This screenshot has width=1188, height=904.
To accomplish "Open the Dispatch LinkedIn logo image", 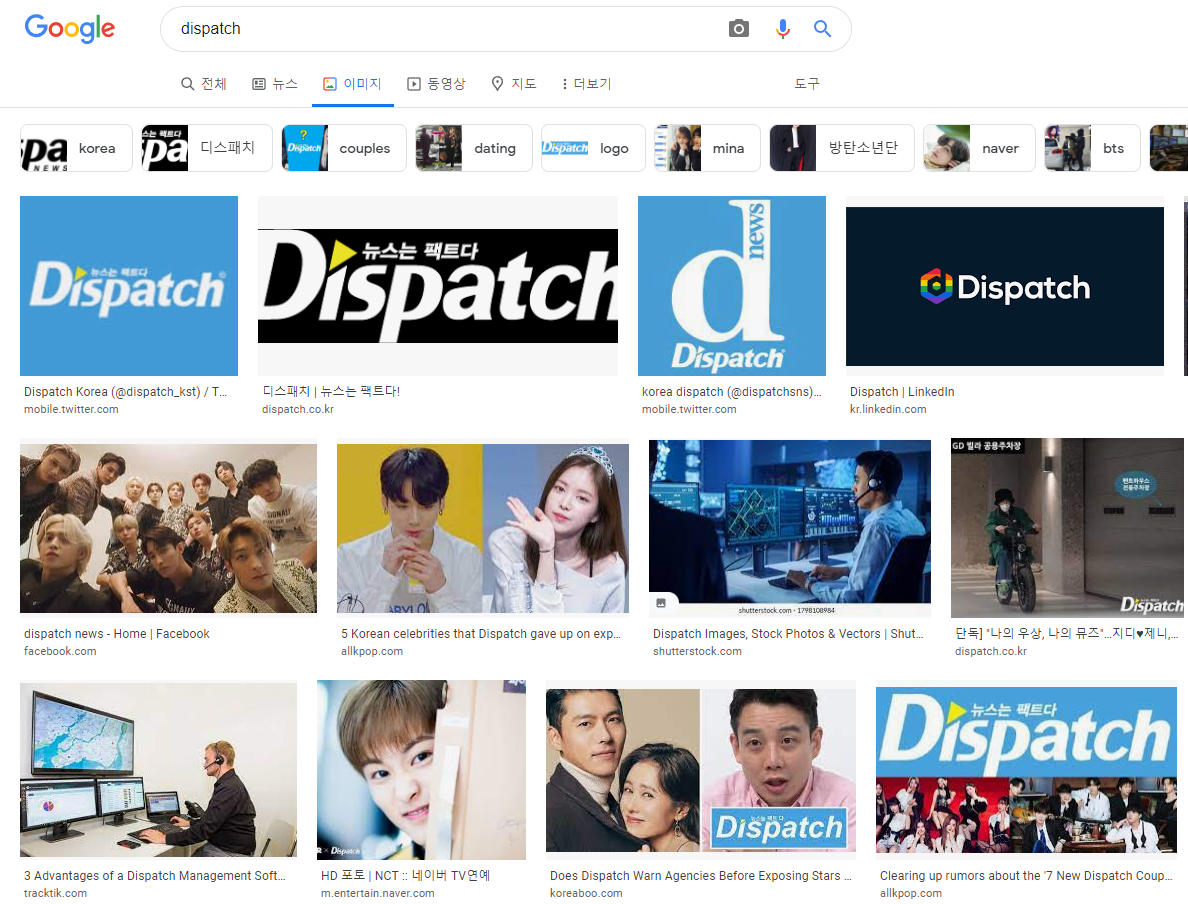I will [x=1005, y=286].
